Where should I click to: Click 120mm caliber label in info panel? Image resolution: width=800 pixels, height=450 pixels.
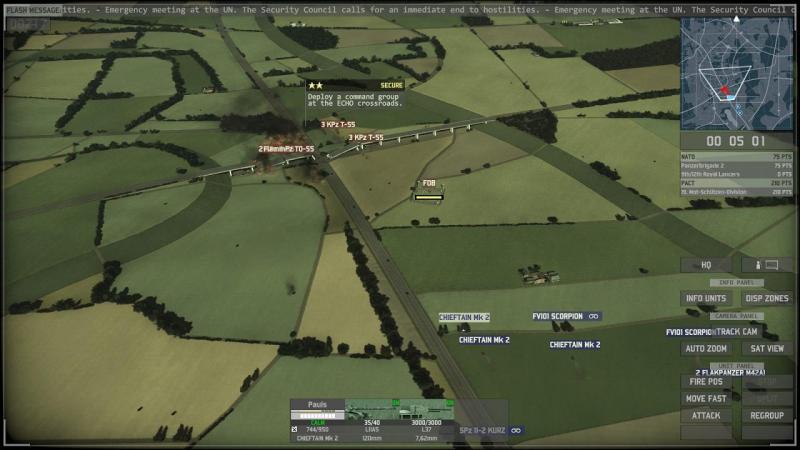[x=372, y=438]
